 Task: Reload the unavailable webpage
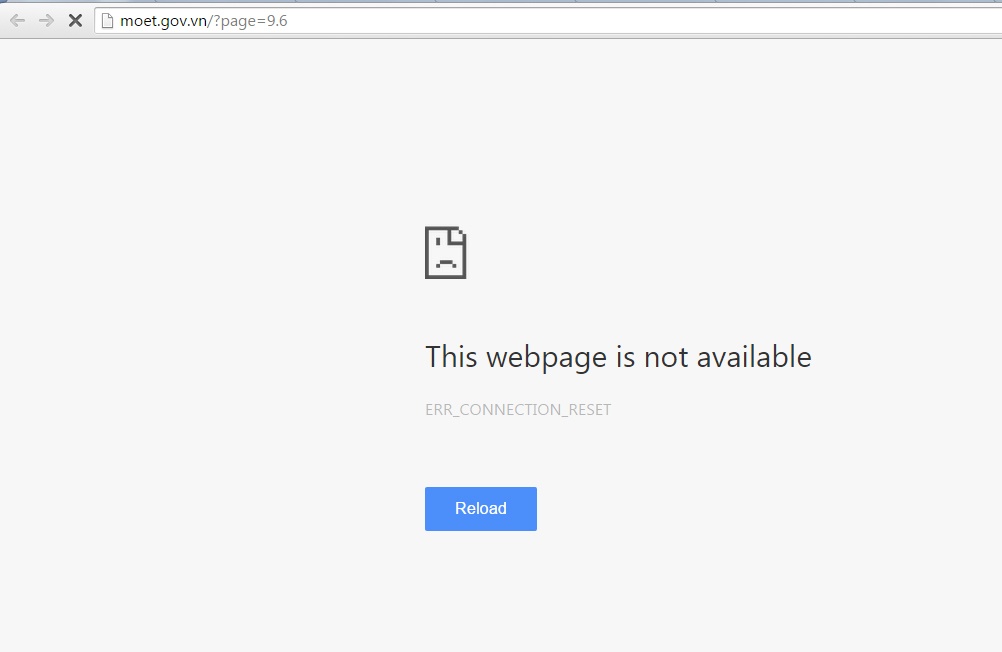(481, 509)
